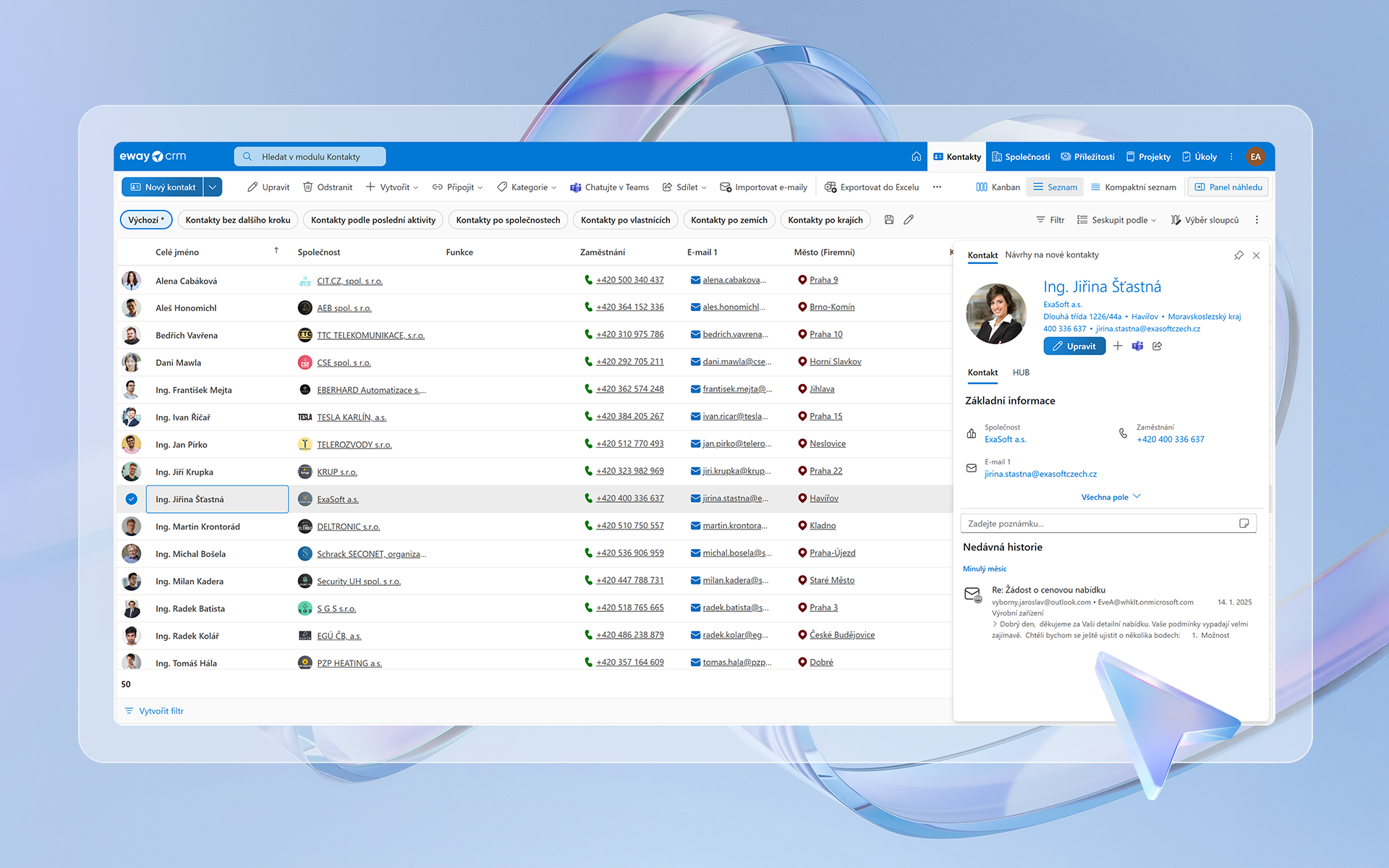This screenshot has width=1389, height=868.
Task: Switch to Seznam view
Action: point(1054,187)
